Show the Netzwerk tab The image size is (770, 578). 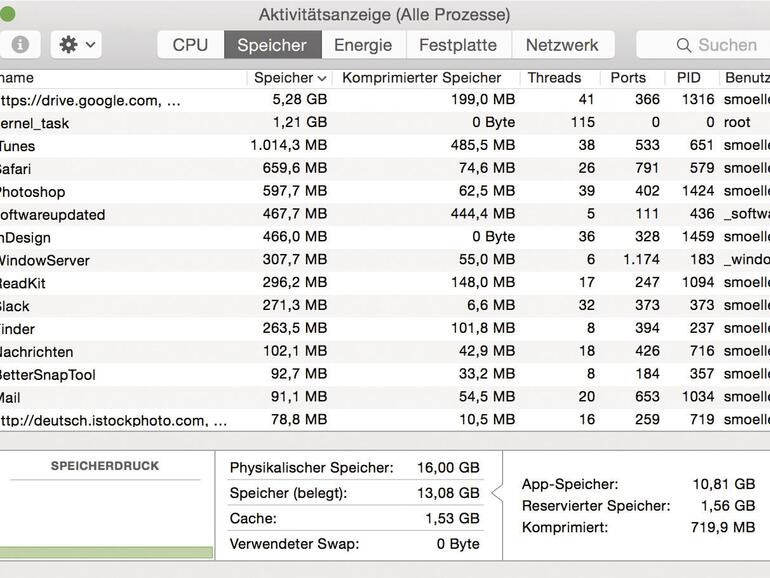[x=562, y=45]
